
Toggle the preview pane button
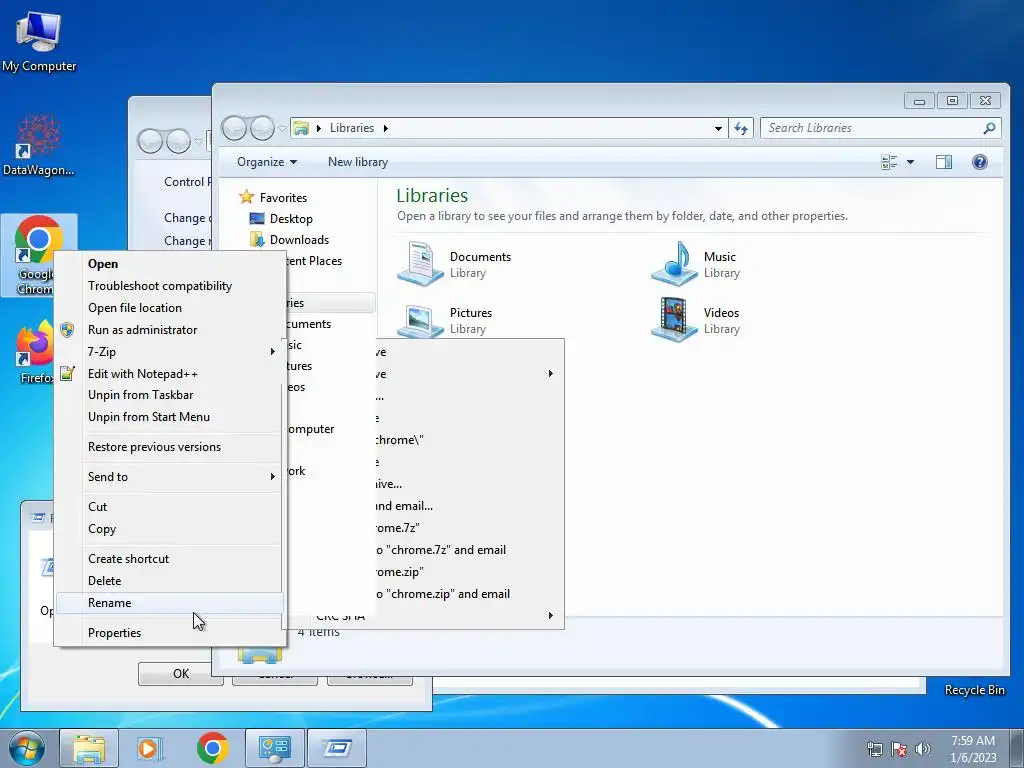[943, 162]
